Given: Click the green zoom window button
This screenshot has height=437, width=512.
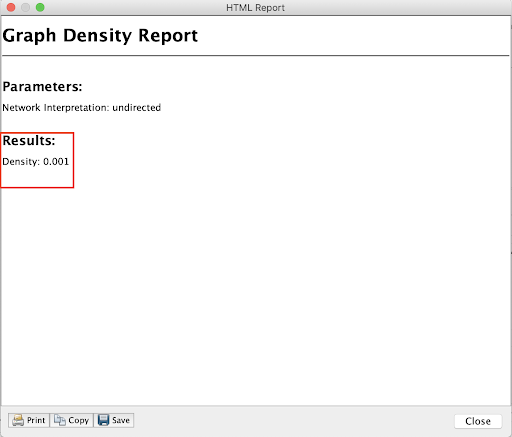Looking at the screenshot, I should coord(40,7).
